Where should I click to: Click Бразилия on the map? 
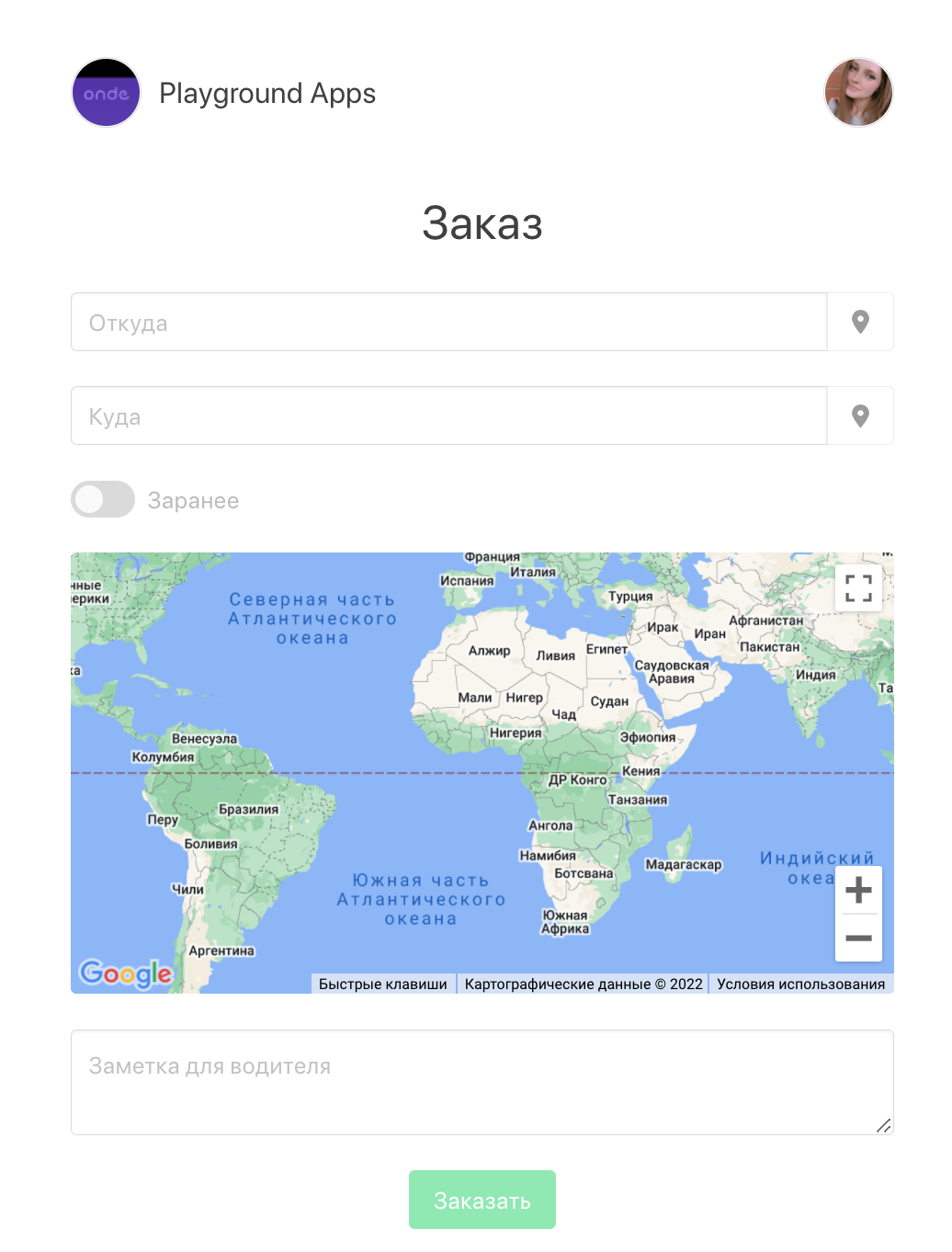(248, 810)
